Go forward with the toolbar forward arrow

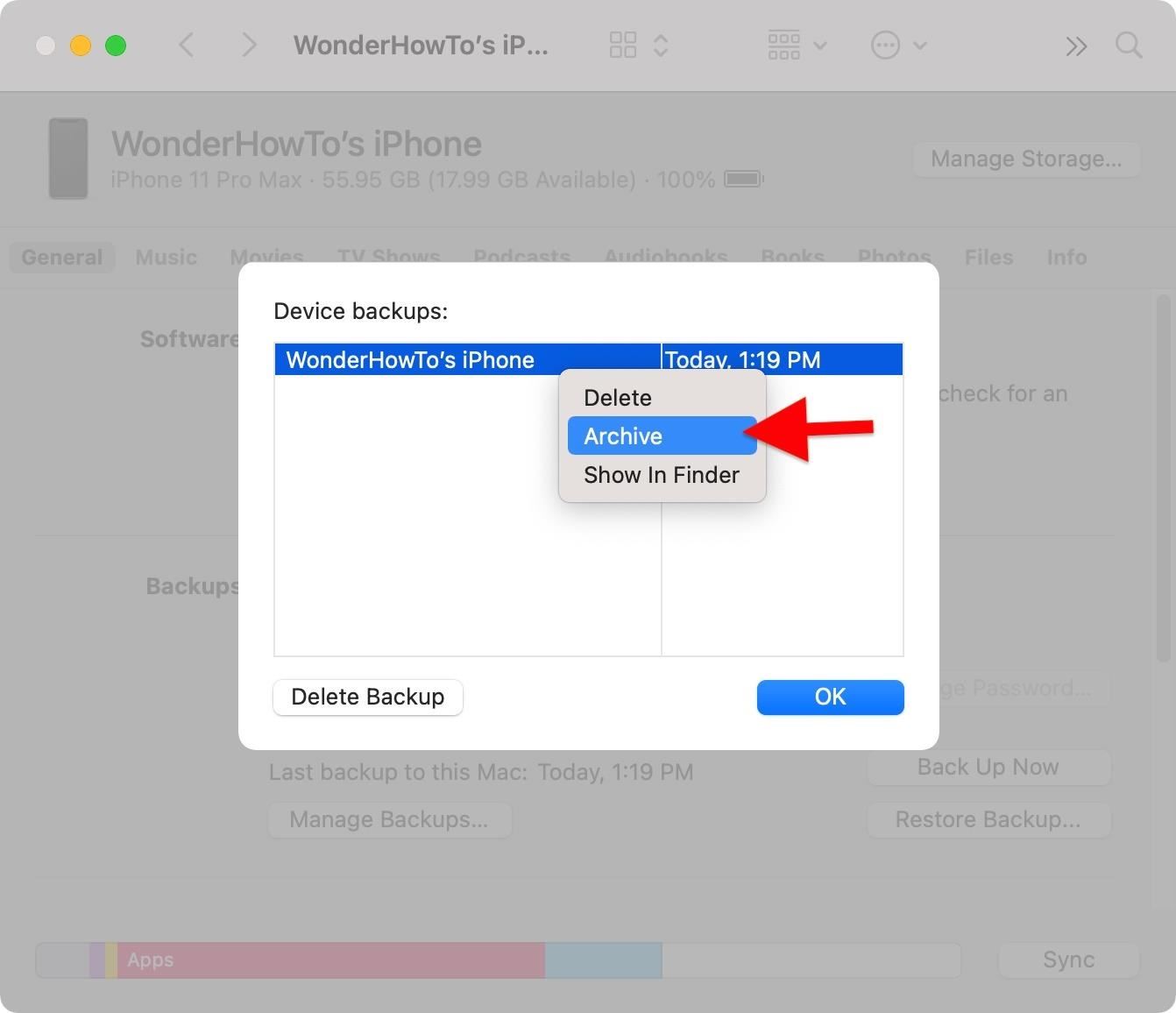[x=249, y=45]
